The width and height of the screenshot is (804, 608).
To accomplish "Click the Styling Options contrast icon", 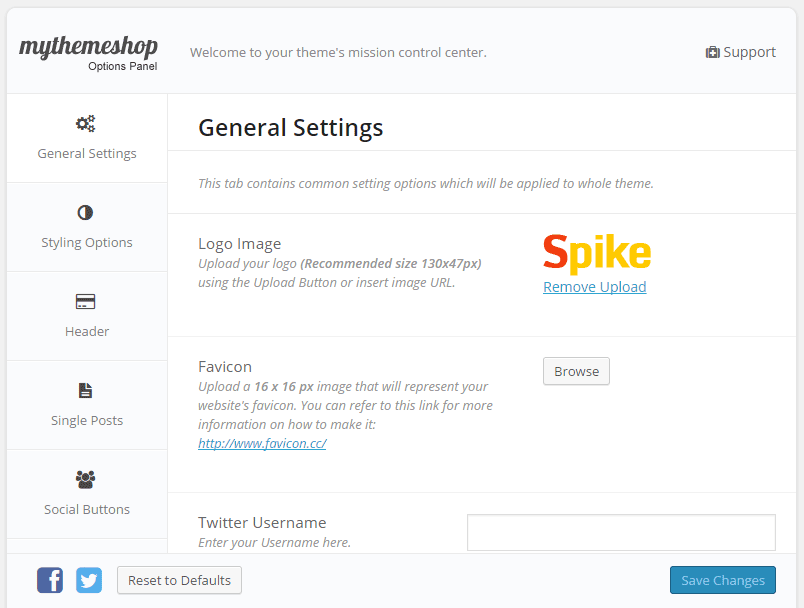I will [86, 213].
